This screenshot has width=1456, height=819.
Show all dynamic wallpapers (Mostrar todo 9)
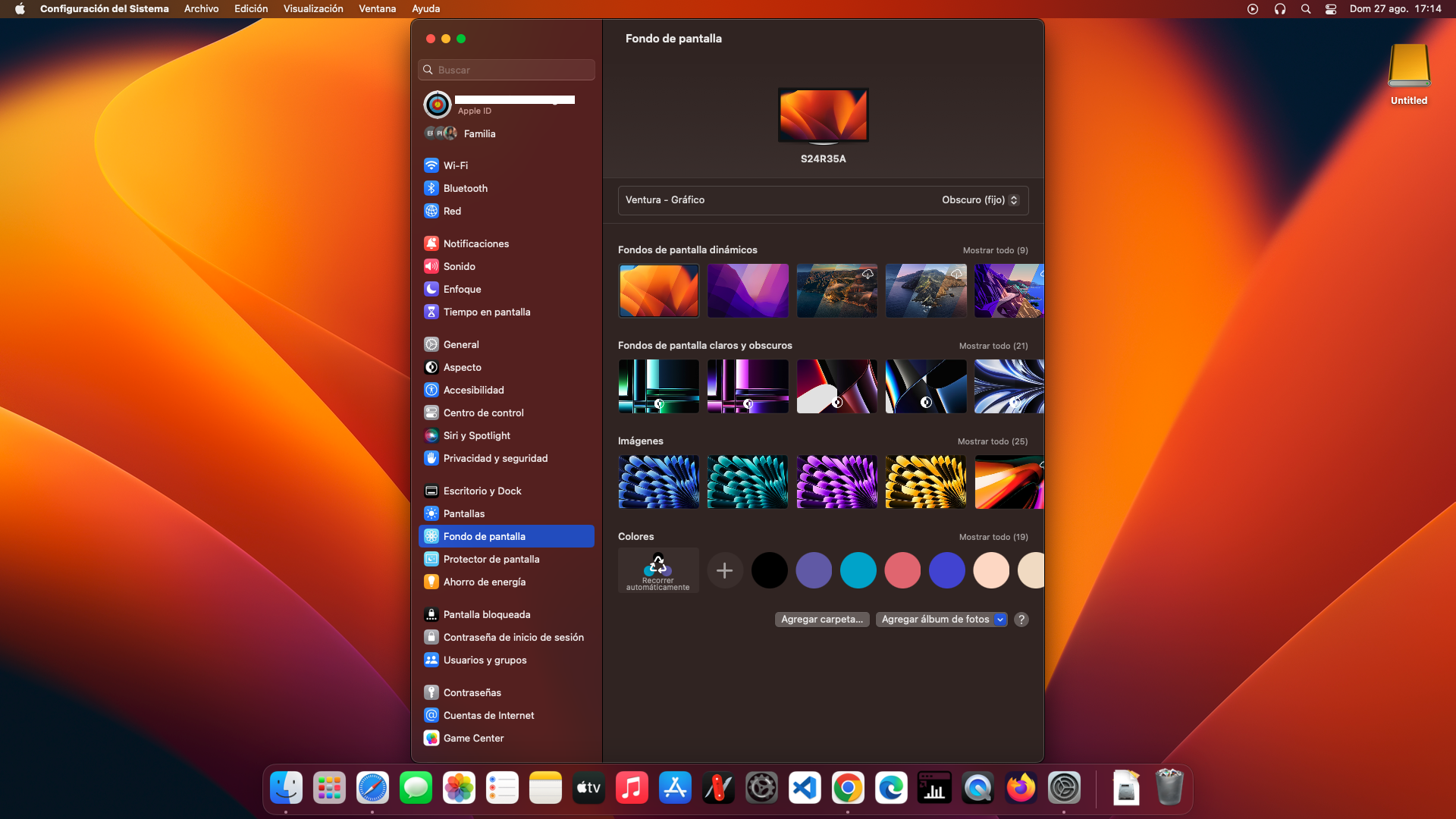tap(995, 250)
